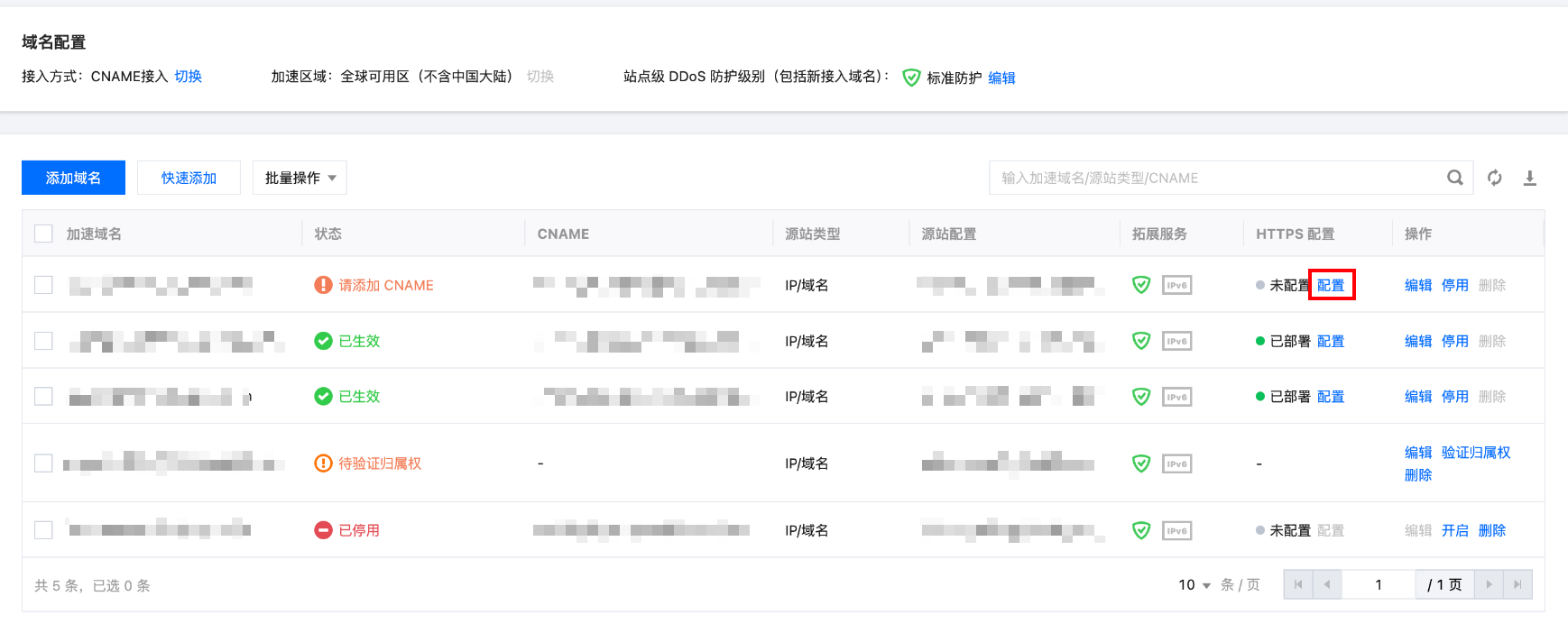
Task: Jump to last page arrow
Action: (x=1517, y=584)
